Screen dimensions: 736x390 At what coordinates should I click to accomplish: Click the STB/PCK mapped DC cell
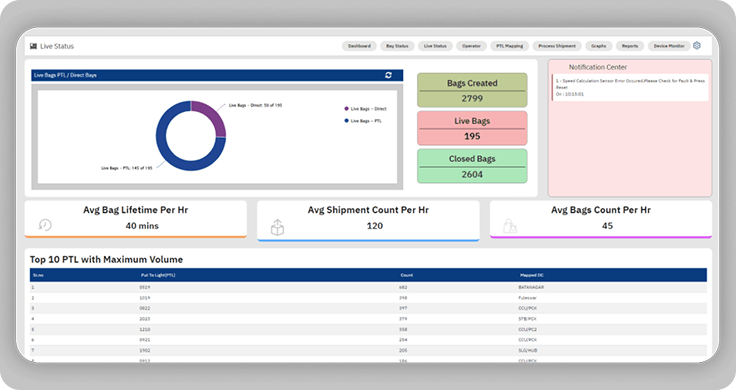[528, 319]
